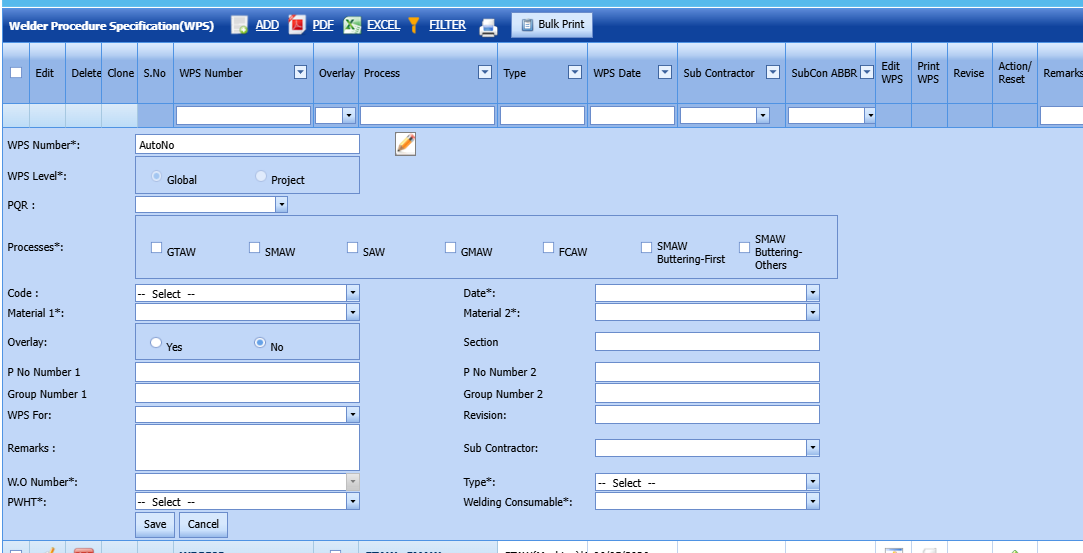Viewport: 1083px width, 553px height.
Task: Click the Save button
Action: tap(155, 524)
